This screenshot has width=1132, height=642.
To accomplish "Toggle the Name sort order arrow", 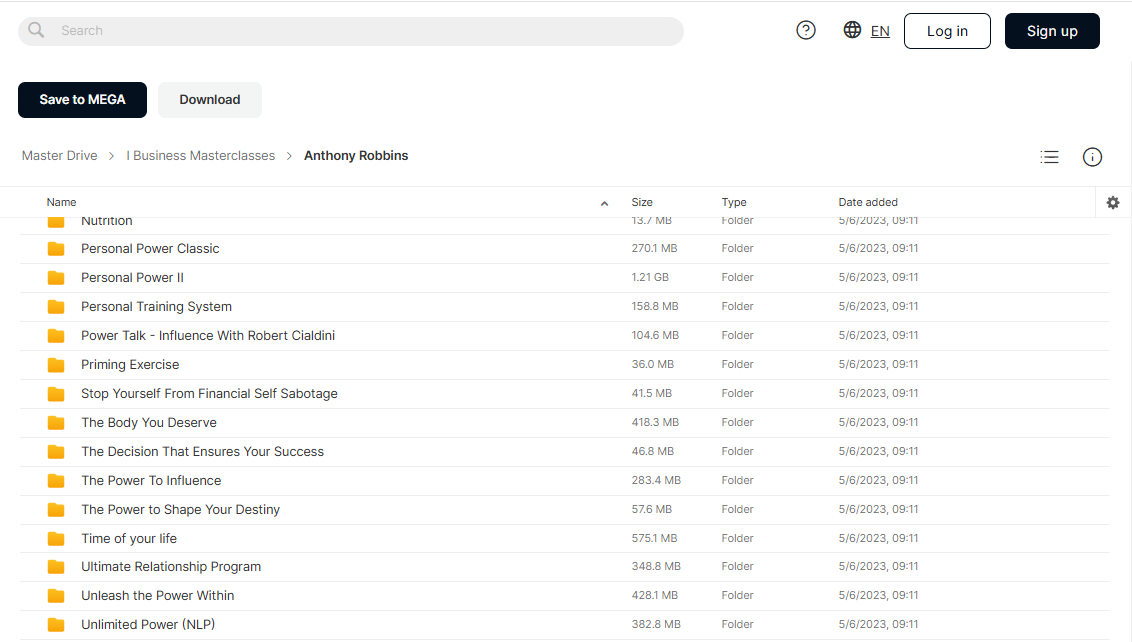I will click(604, 204).
